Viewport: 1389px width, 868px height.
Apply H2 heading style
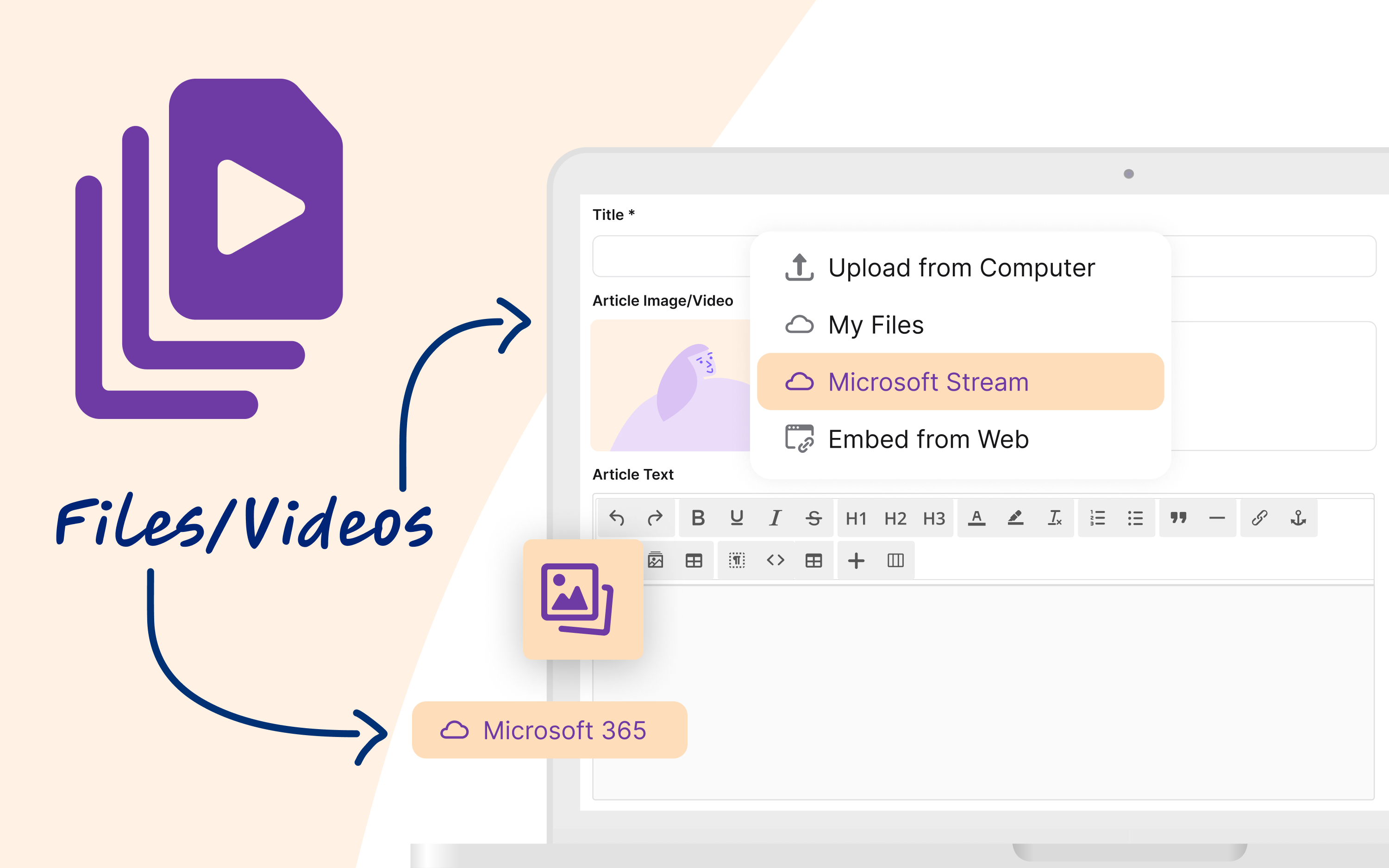point(895,518)
